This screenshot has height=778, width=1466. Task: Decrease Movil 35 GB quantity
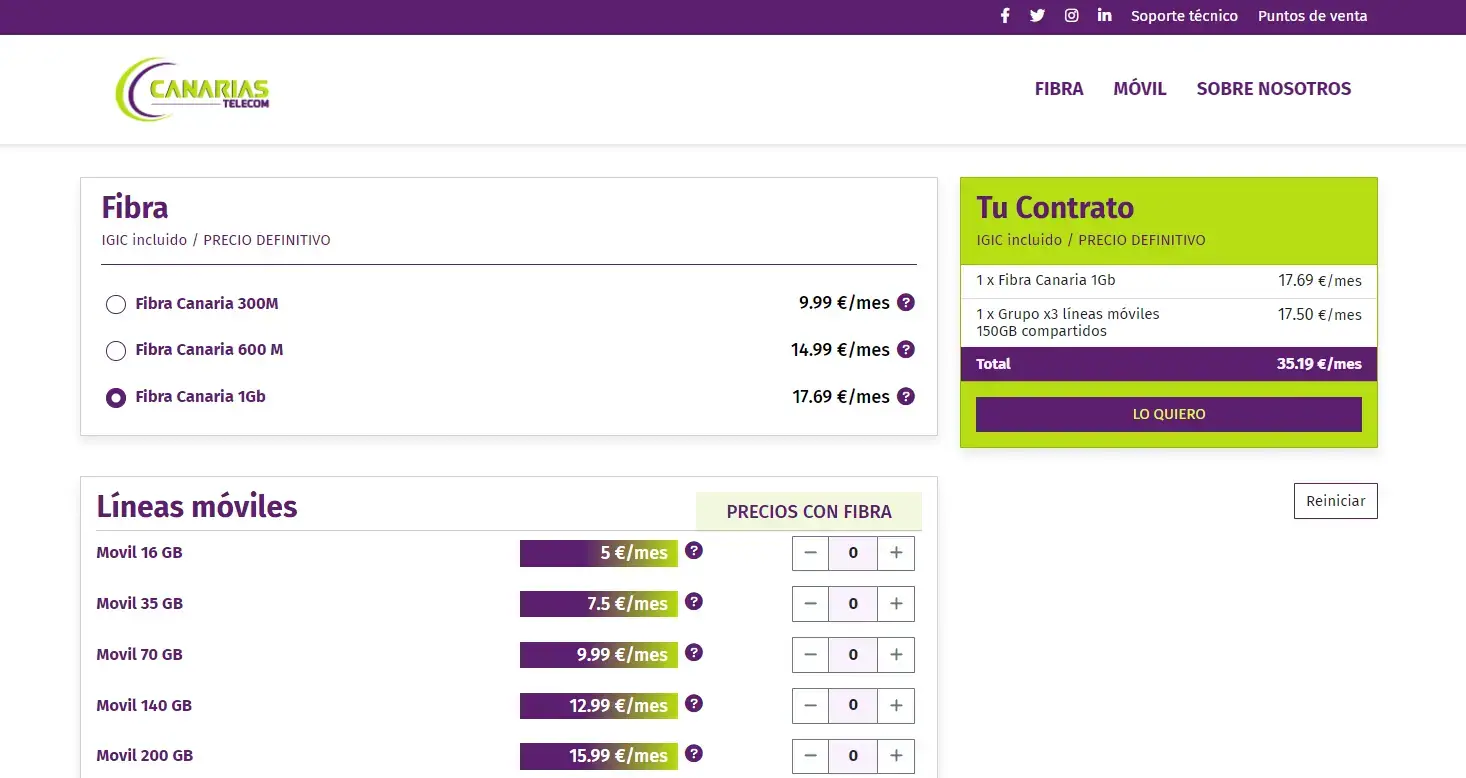pos(810,604)
